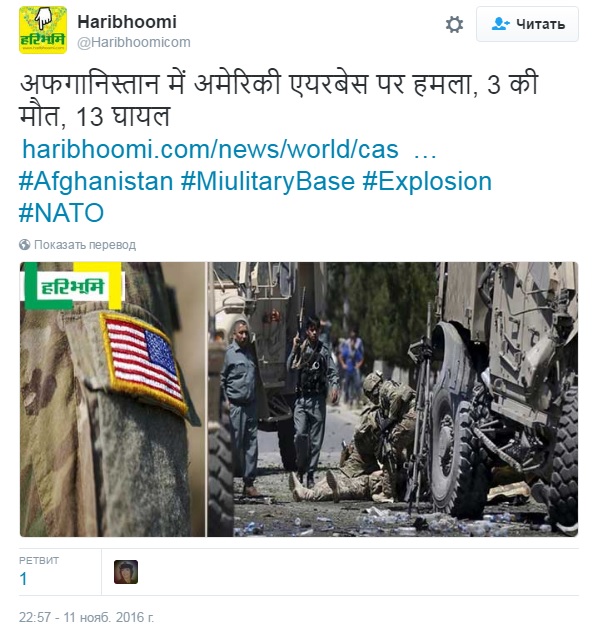Screen dimensions: 602x626
Task: Open the haribhoomi.com news link
Action: click(230, 149)
